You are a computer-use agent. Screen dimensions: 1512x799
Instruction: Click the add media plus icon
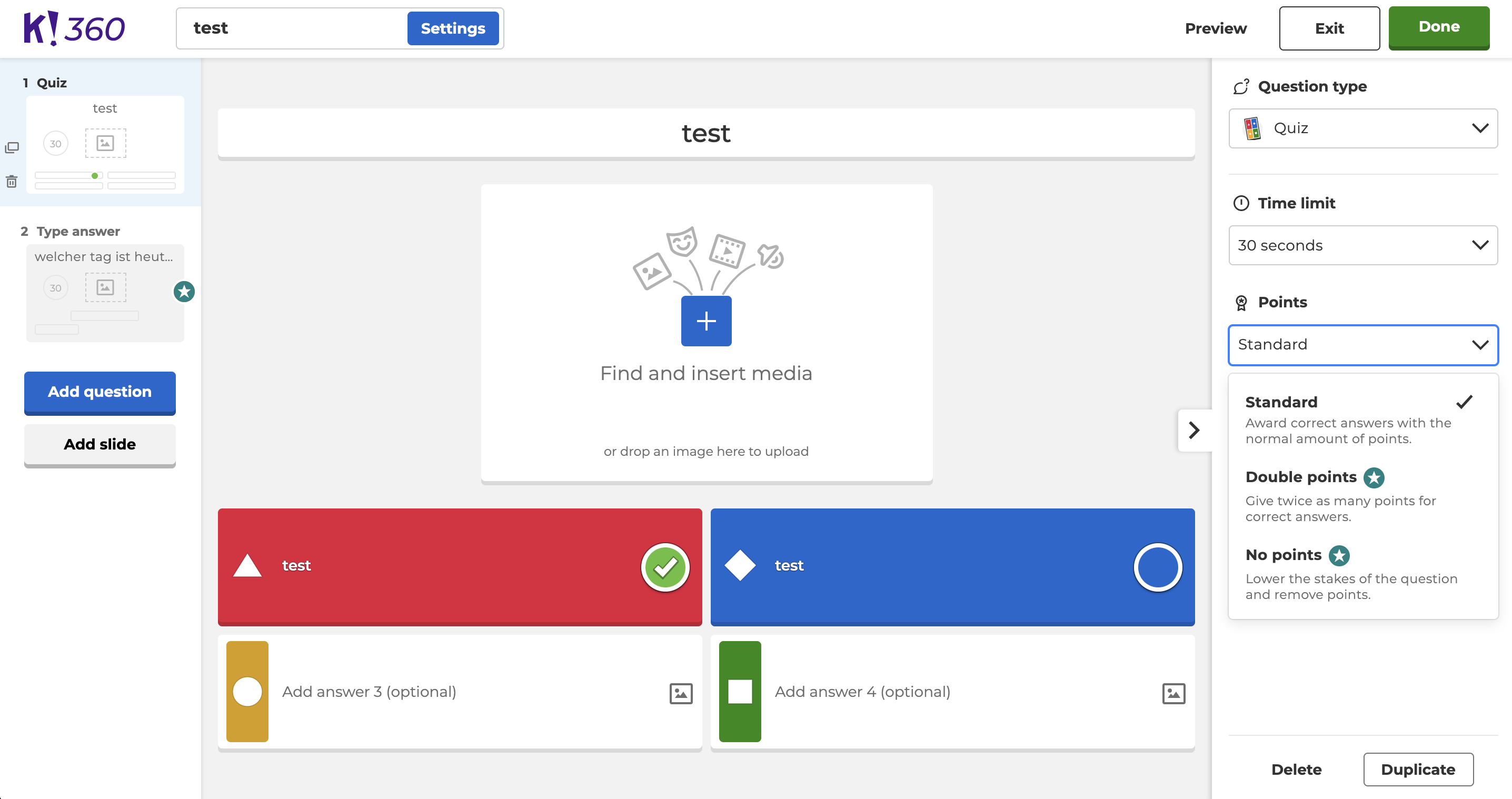click(706, 320)
